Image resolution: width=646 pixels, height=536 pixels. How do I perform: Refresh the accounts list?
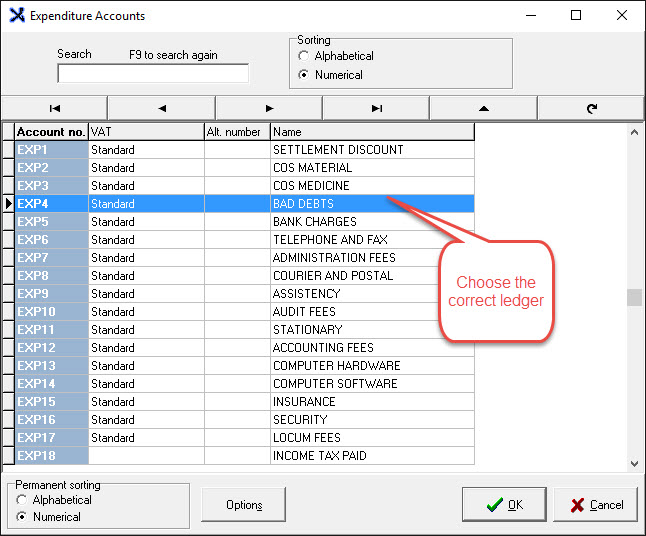(590, 108)
